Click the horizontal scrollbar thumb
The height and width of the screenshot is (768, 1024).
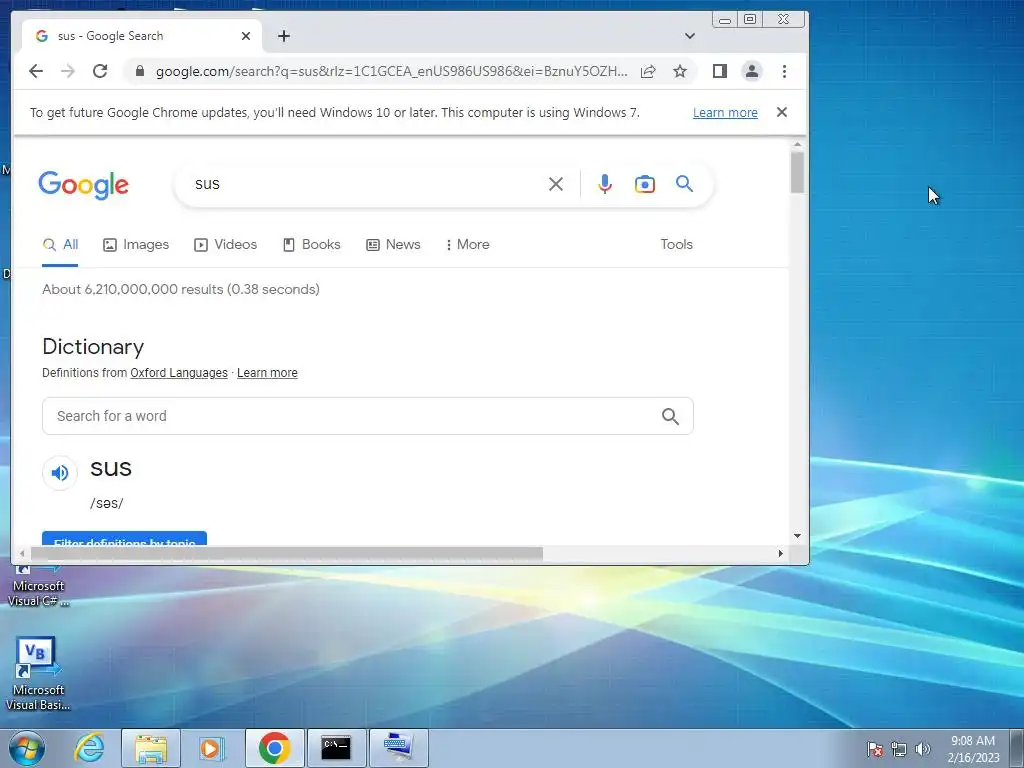(287, 554)
